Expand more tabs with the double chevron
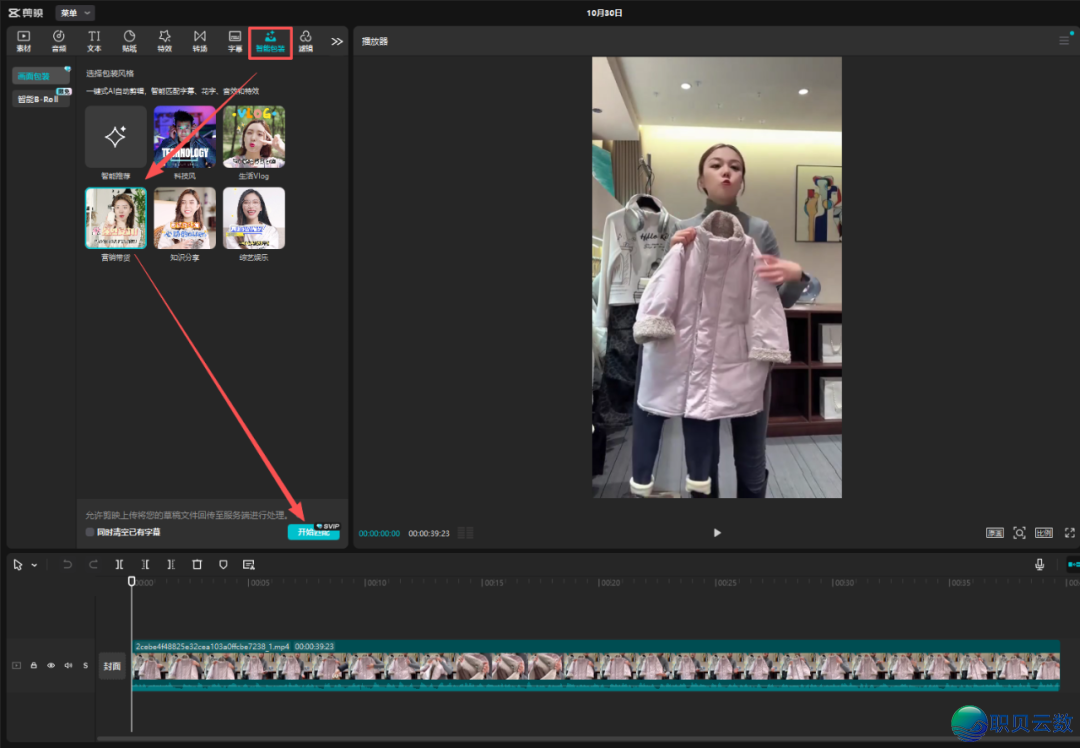 point(337,41)
